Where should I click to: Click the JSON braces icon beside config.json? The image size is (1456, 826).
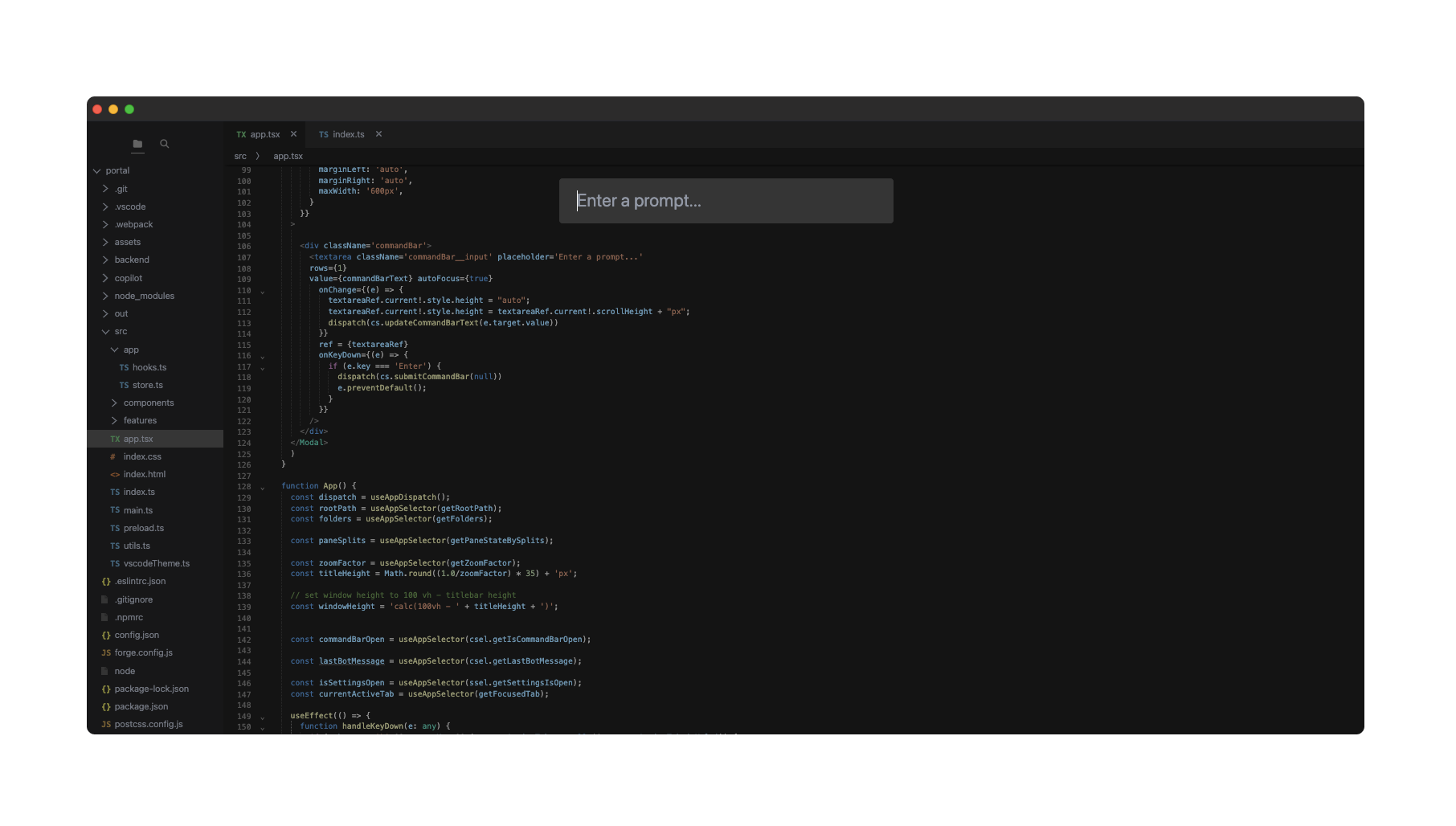[106, 635]
